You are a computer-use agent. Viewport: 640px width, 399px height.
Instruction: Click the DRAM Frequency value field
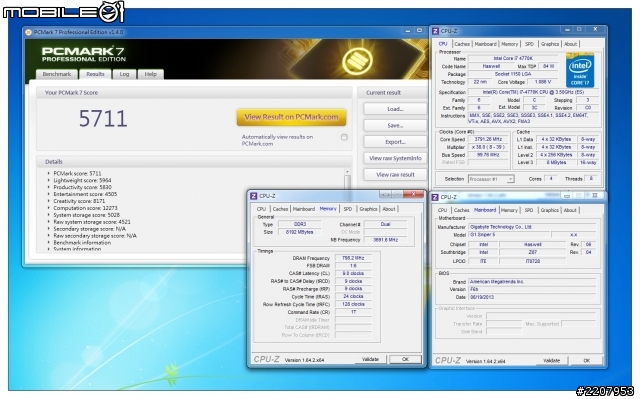pos(353,258)
